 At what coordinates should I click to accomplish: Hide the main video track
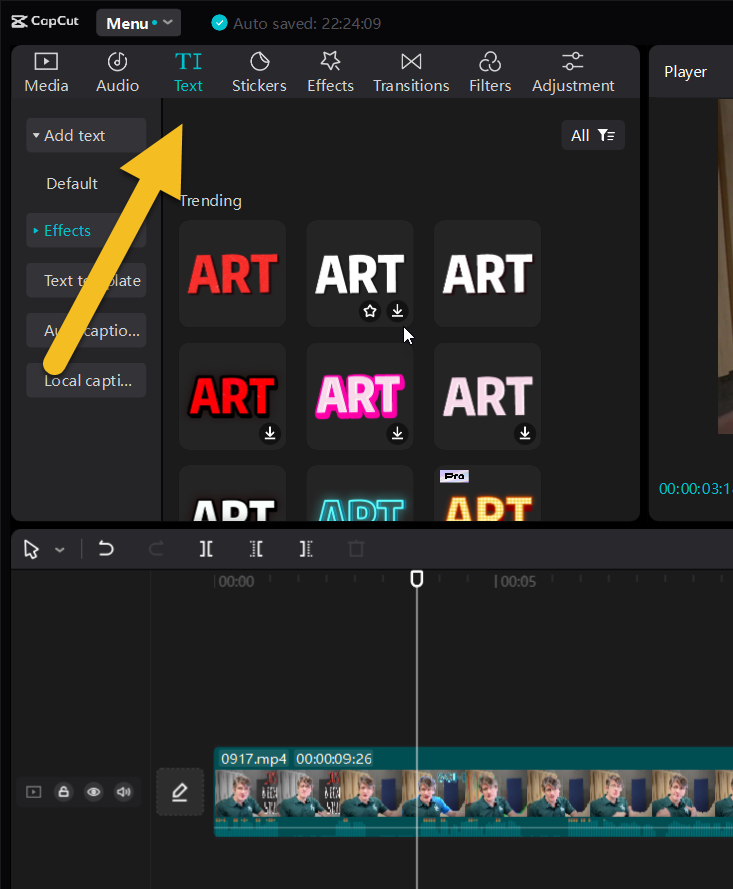(94, 791)
